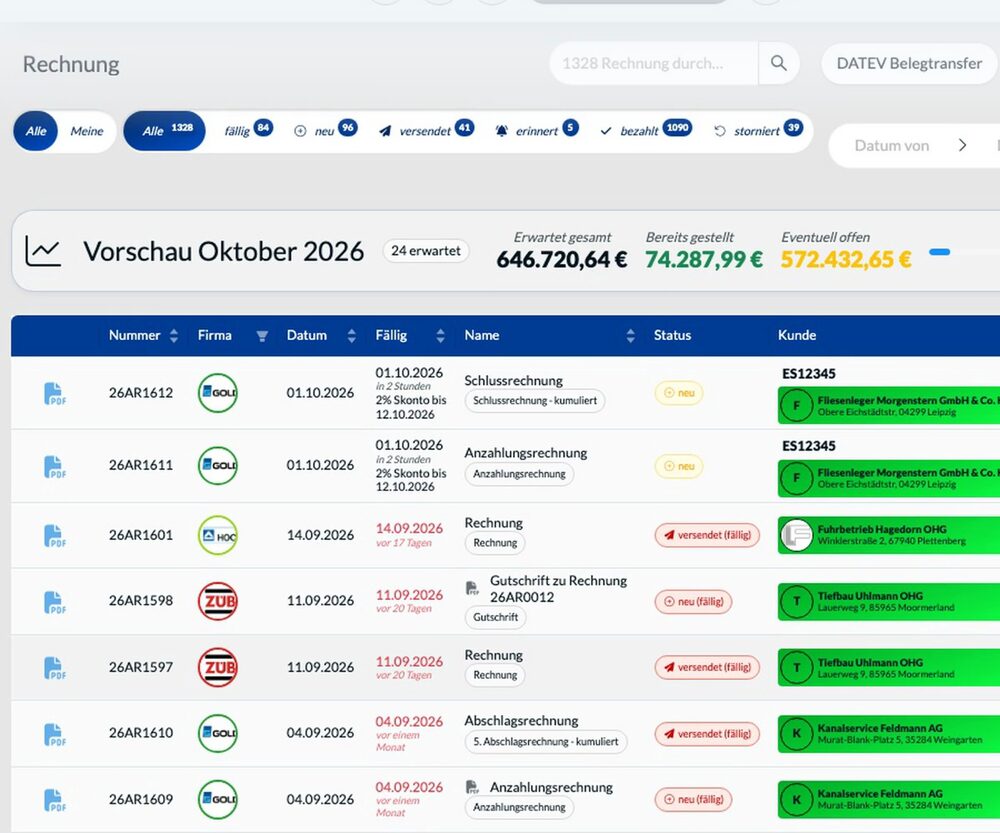The height and width of the screenshot is (833, 1000).
Task: Click the neu (fällig) status in row 26AR1598
Action: click(x=694, y=601)
